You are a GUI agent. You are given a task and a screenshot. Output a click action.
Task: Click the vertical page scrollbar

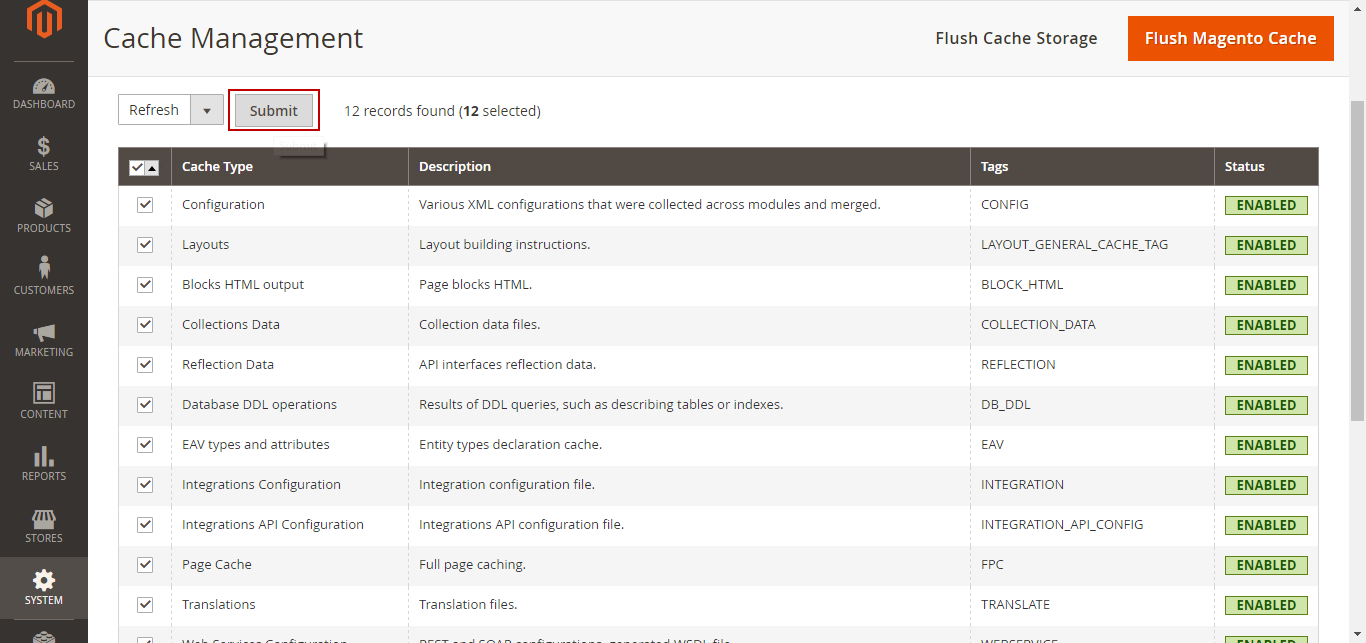pyautogui.click(x=1357, y=260)
